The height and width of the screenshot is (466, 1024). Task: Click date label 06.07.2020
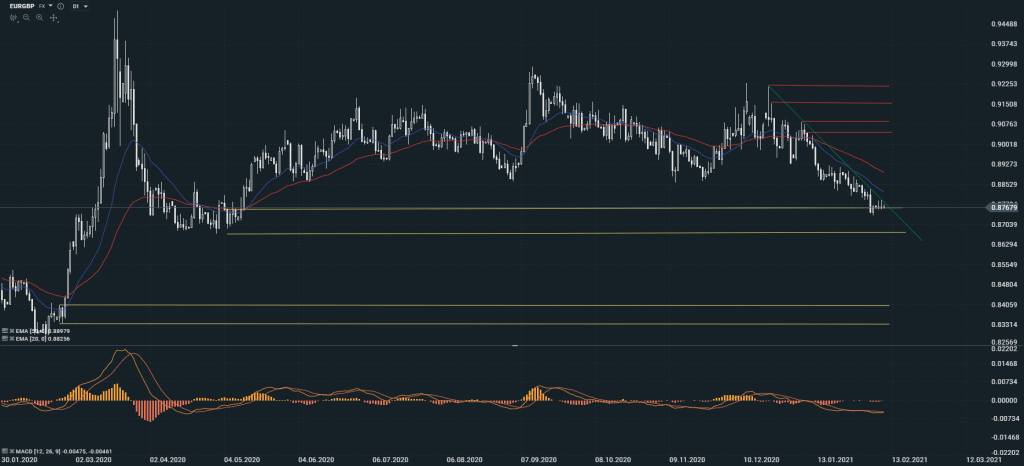tap(389, 459)
